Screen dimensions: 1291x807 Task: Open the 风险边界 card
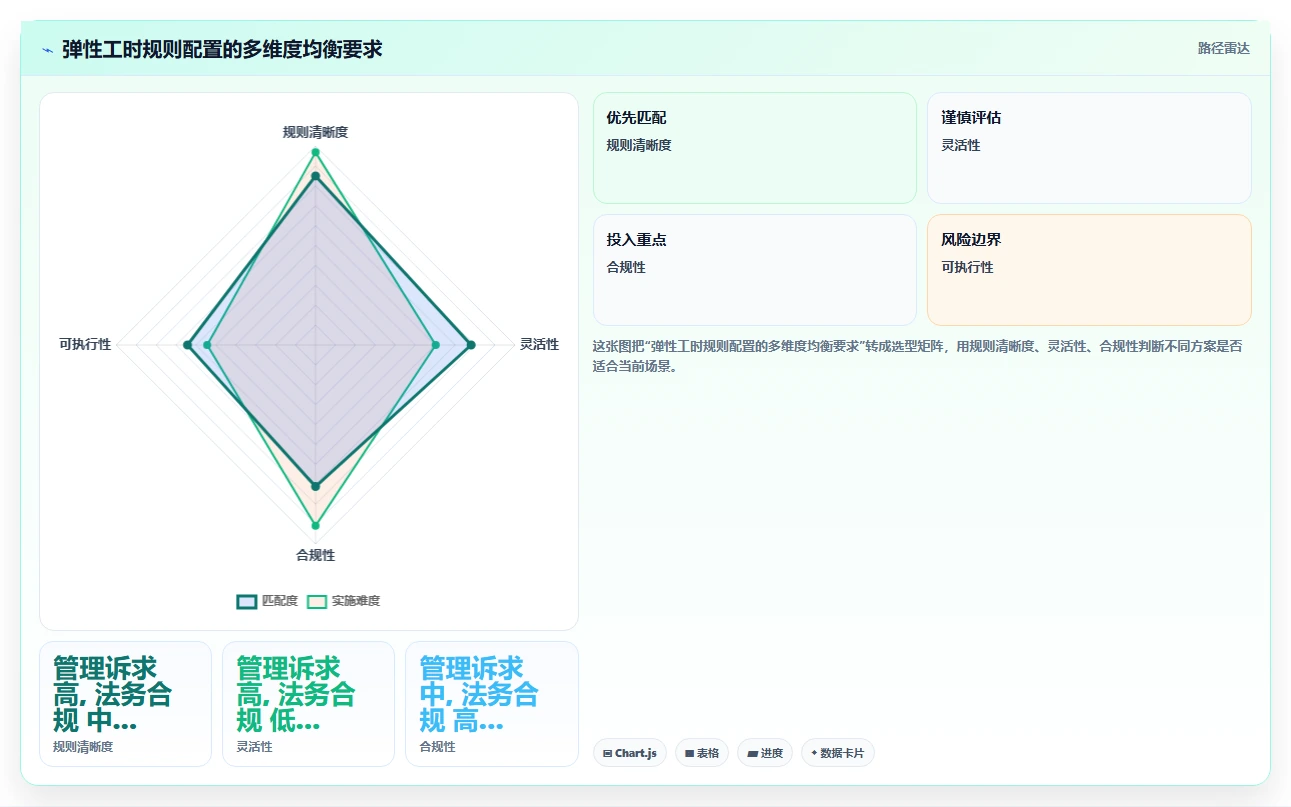pyautogui.click(x=1089, y=270)
